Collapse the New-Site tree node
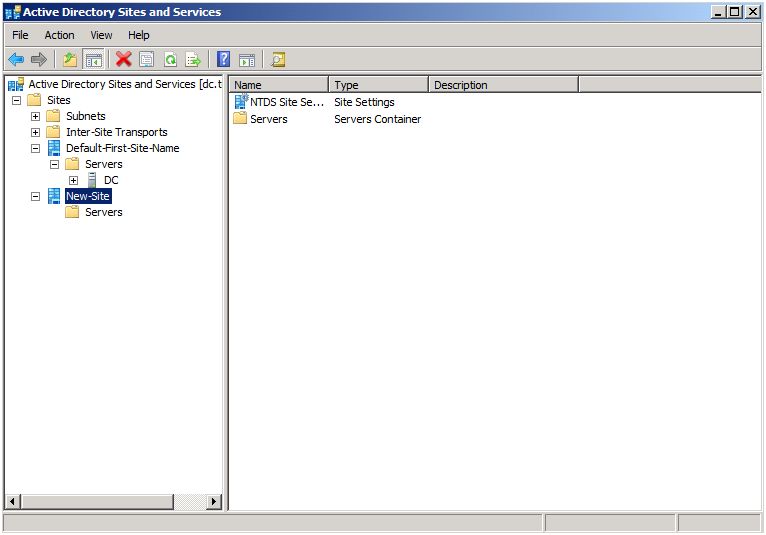 click(x=35, y=196)
